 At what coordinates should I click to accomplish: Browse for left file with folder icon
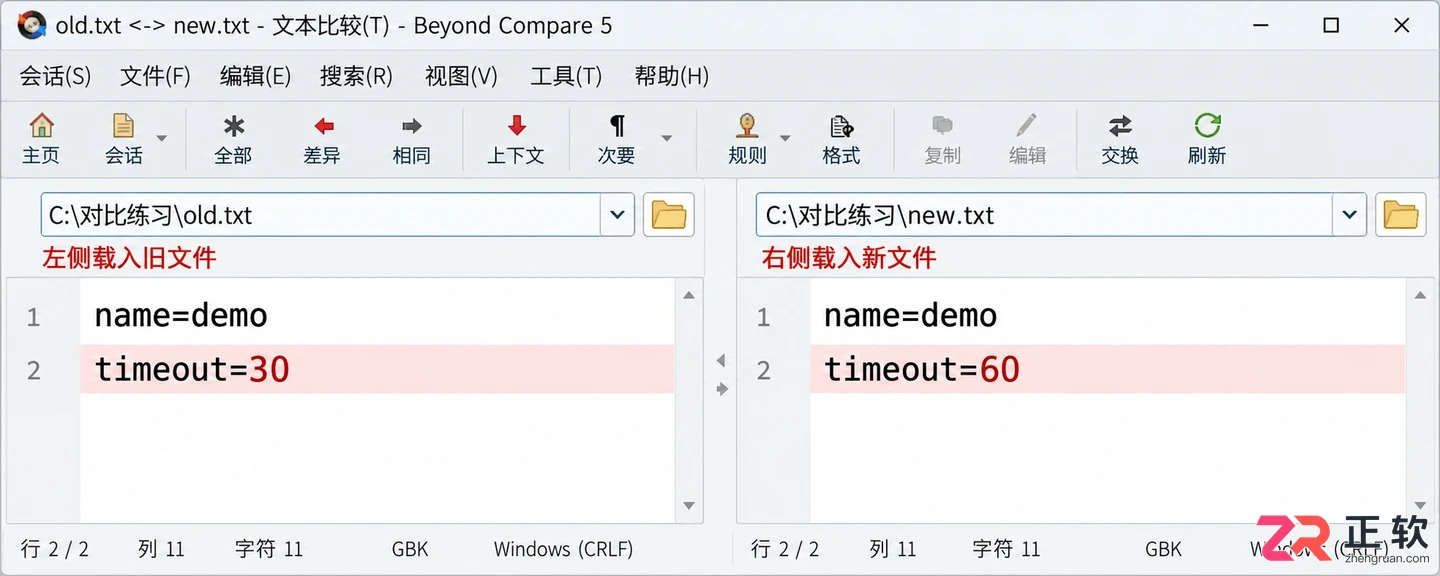(668, 215)
